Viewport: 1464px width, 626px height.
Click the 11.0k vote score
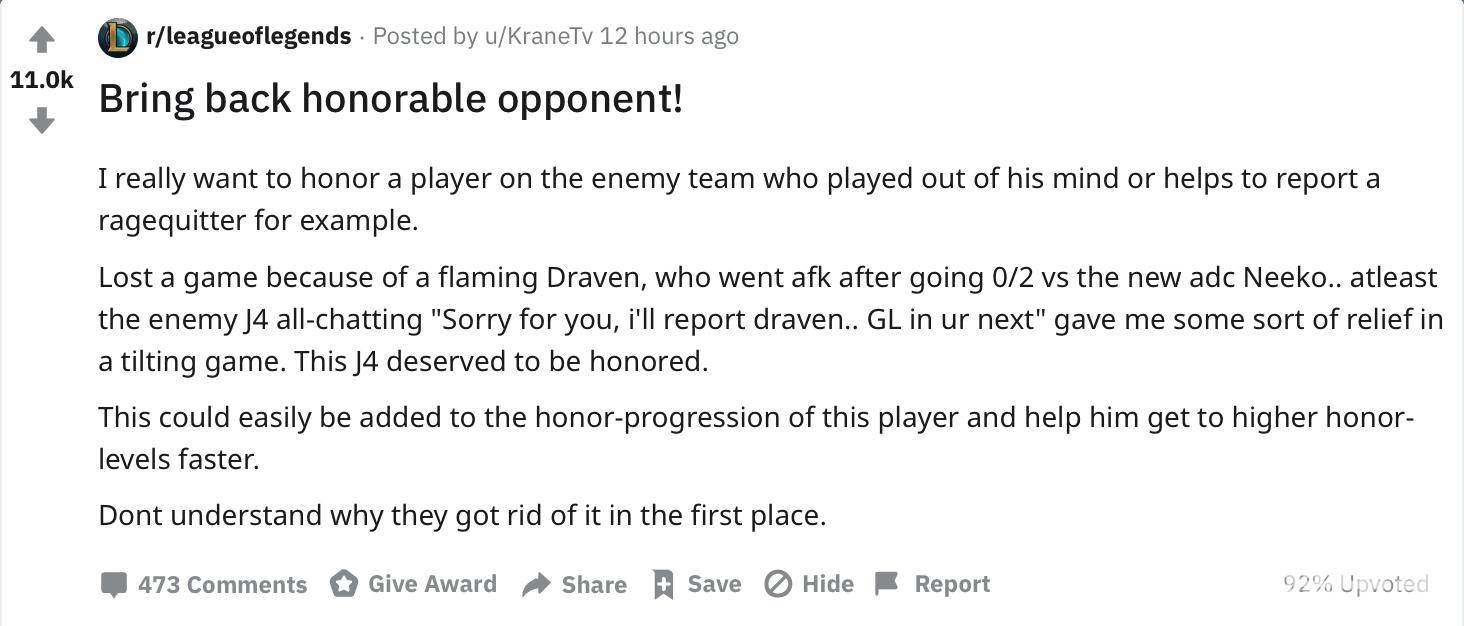click(x=42, y=80)
